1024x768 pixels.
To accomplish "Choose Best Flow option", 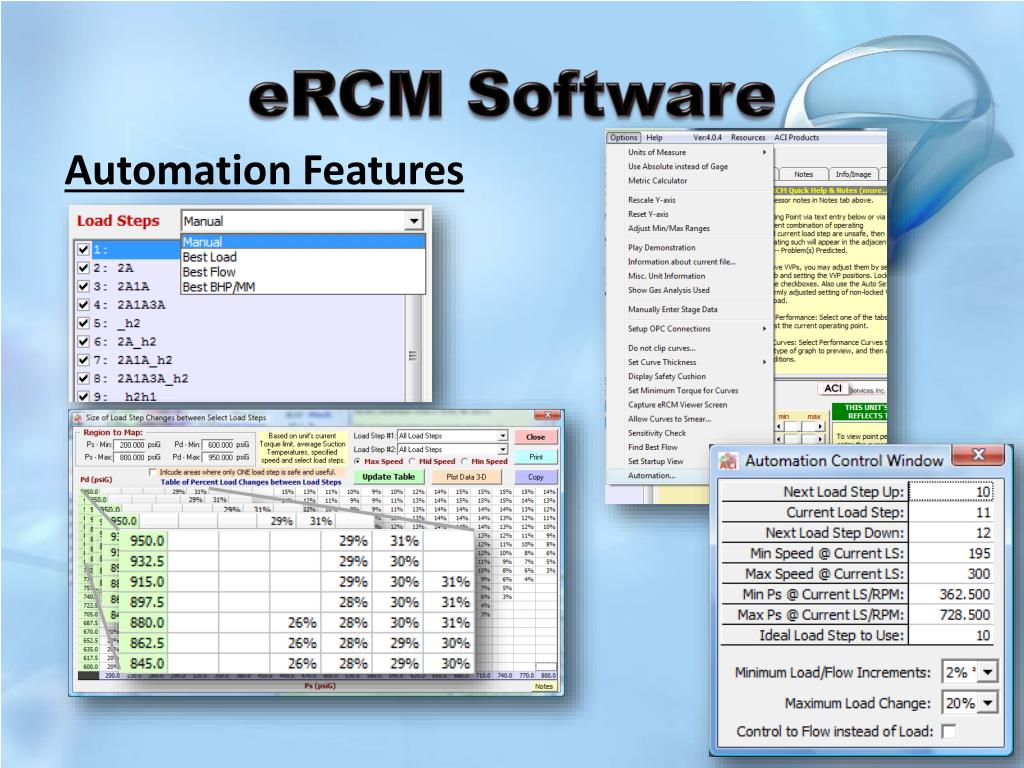I will tap(303, 272).
